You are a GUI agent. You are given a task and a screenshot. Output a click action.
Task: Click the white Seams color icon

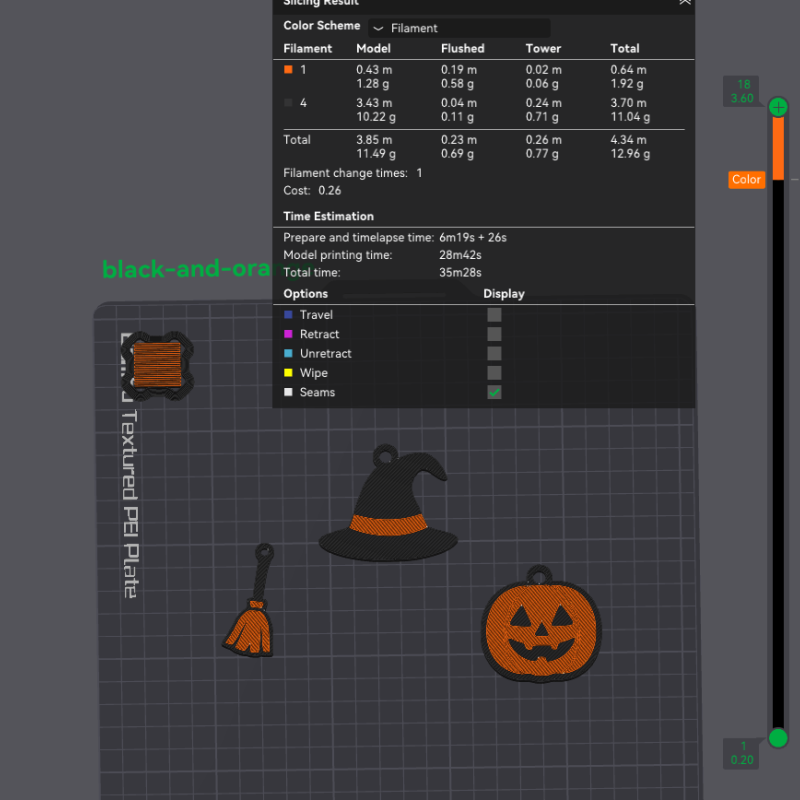coord(289,392)
